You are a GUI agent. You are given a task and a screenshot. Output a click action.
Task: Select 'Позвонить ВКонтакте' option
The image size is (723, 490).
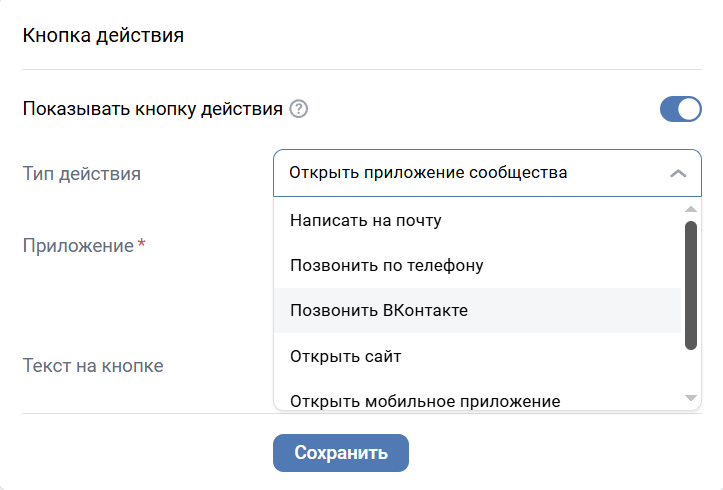point(379,310)
